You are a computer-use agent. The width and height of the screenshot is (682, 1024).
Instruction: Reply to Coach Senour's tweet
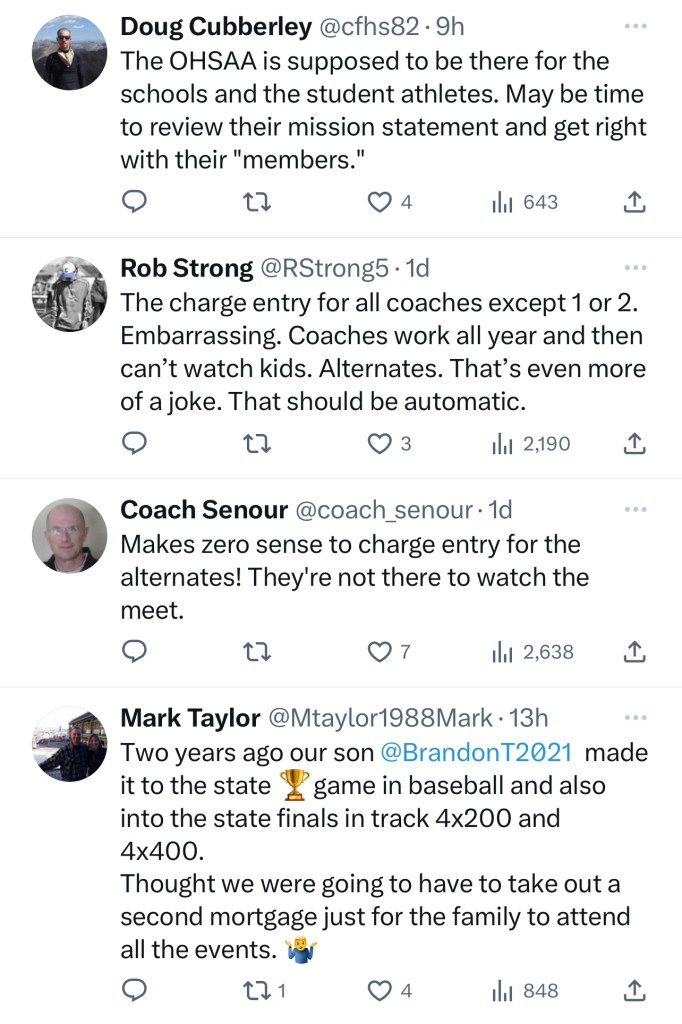tap(135, 652)
